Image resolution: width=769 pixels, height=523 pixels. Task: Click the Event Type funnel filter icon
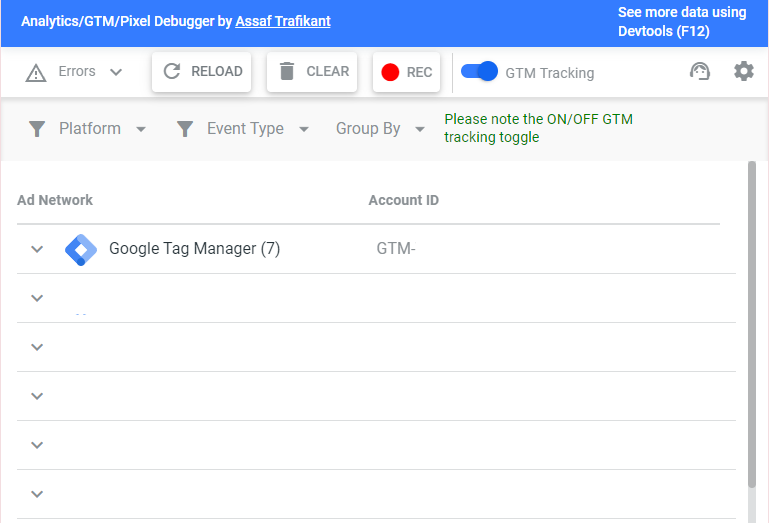pos(185,129)
